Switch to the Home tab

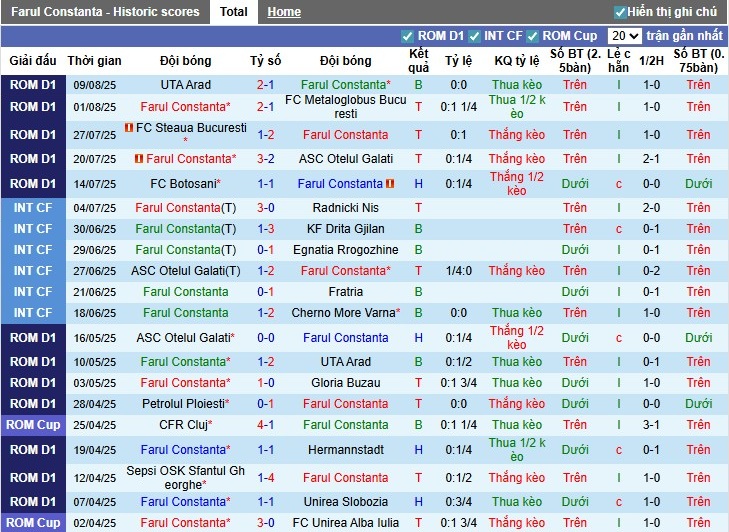coord(284,12)
